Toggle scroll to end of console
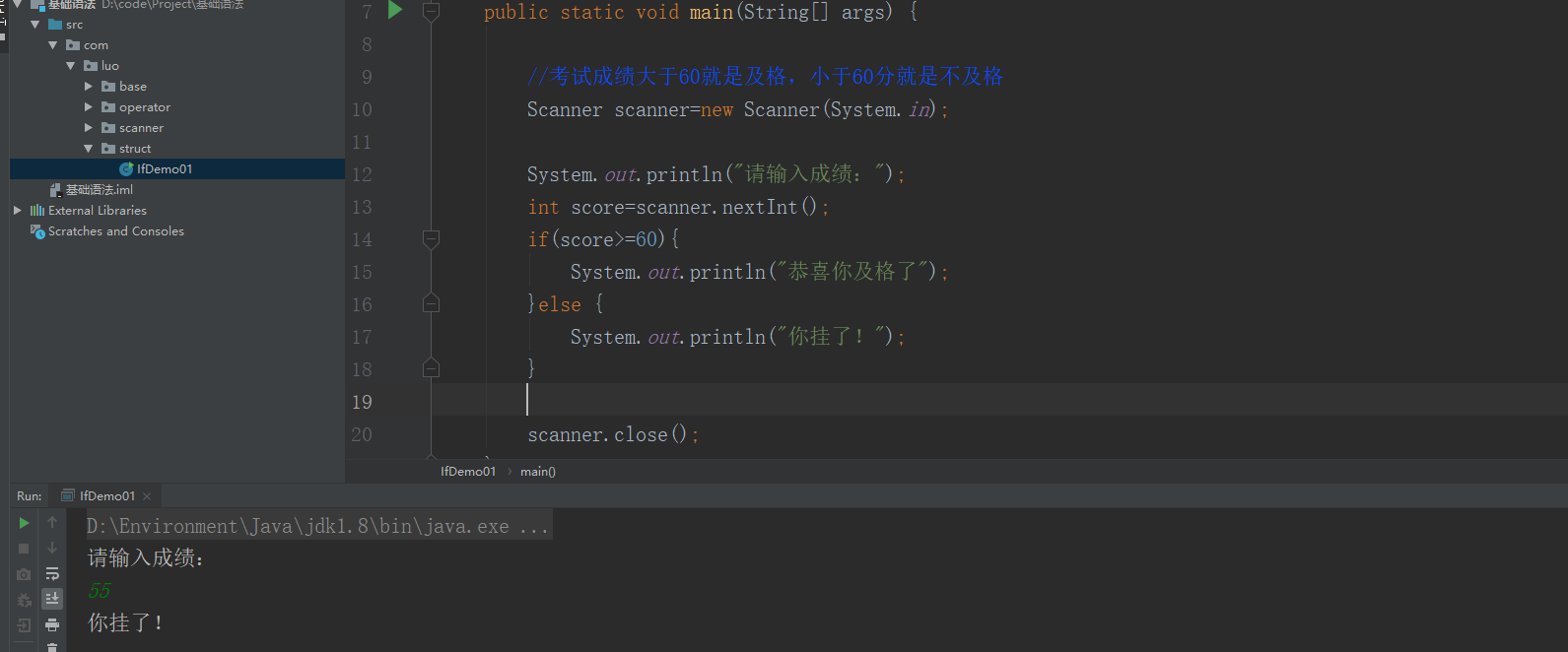1568x652 pixels. tap(52, 599)
